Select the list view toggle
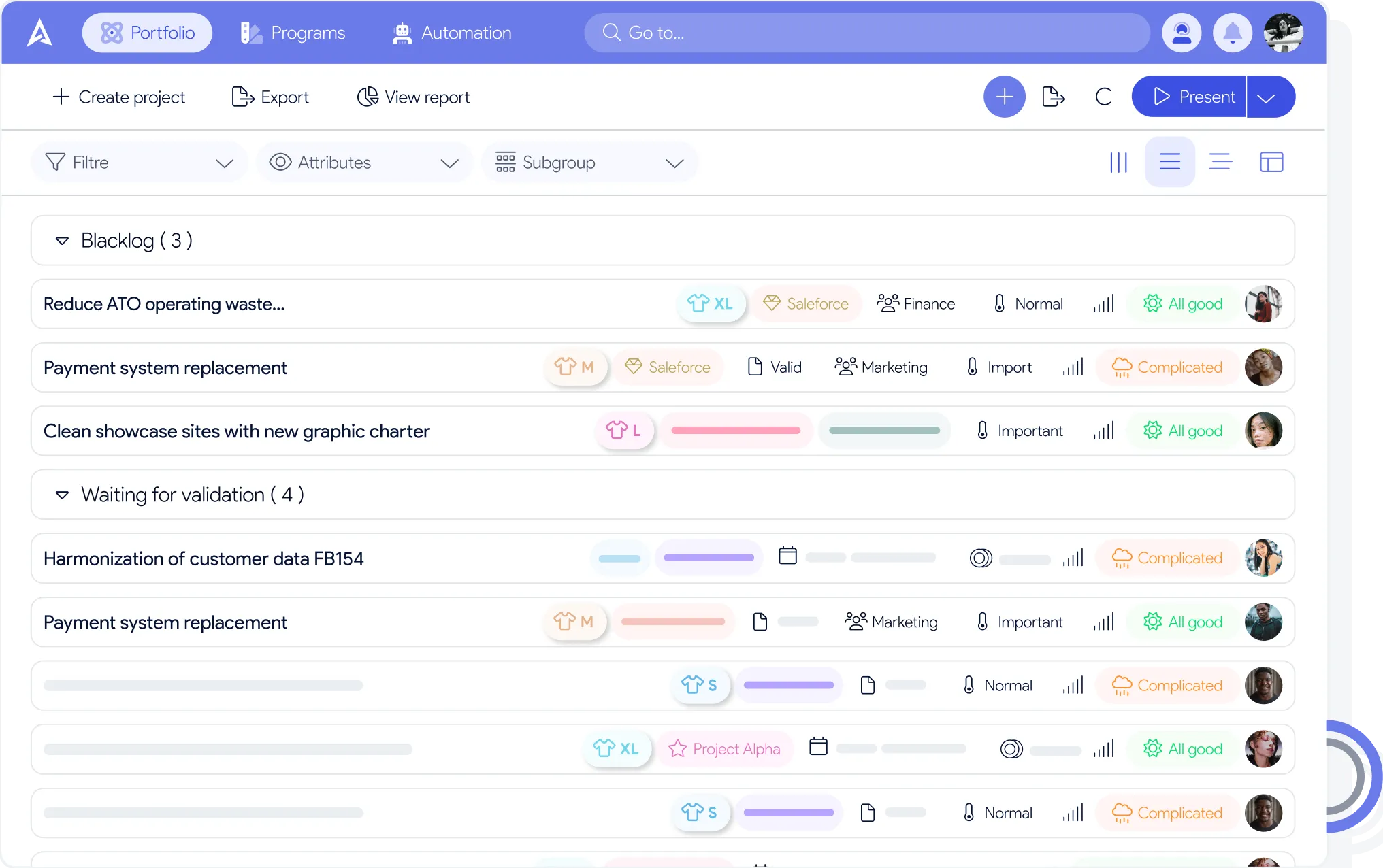The width and height of the screenshot is (1383, 868). pos(1169,162)
